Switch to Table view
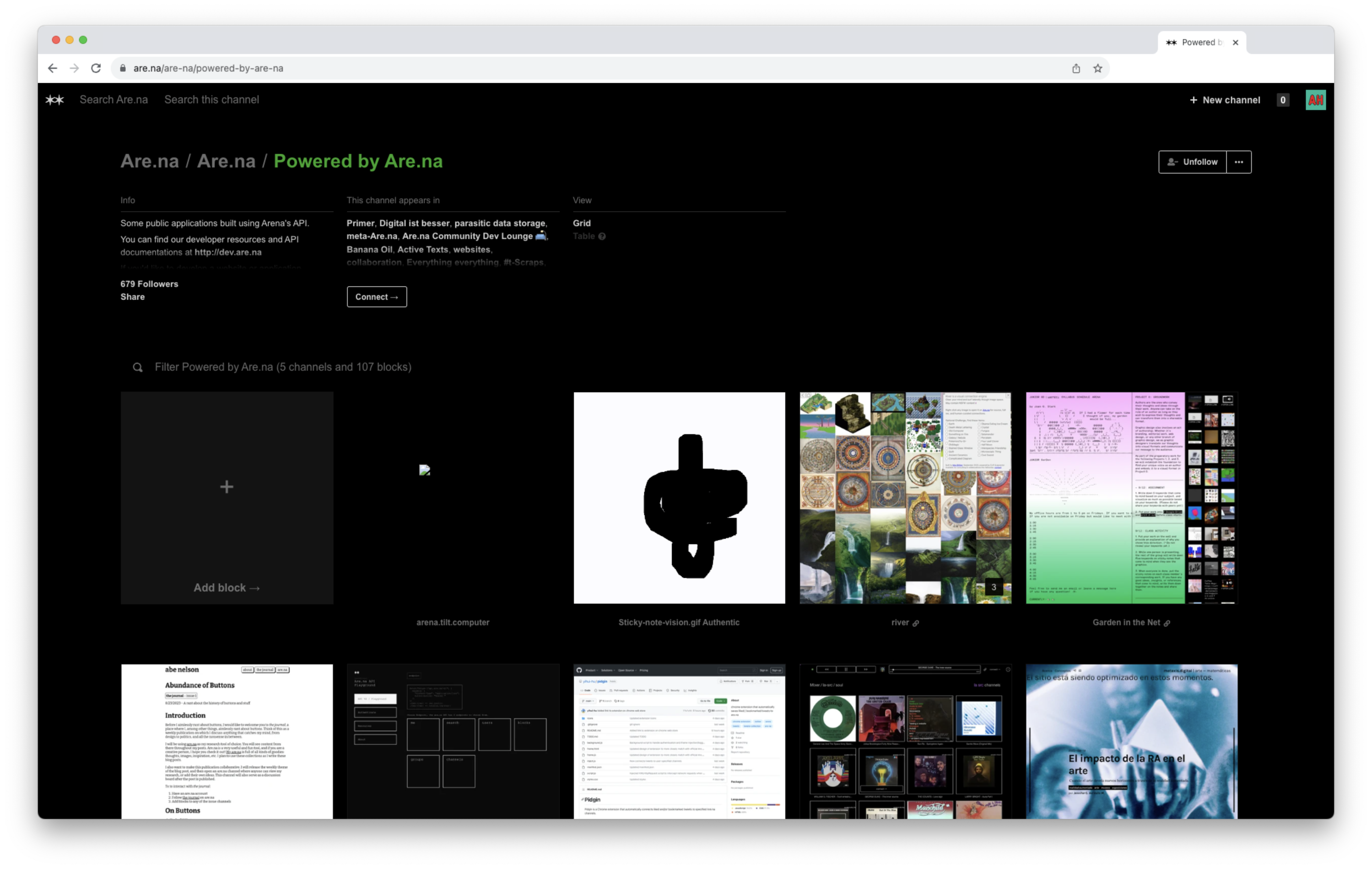Viewport: 1372px width, 869px height. pos(583,236)
